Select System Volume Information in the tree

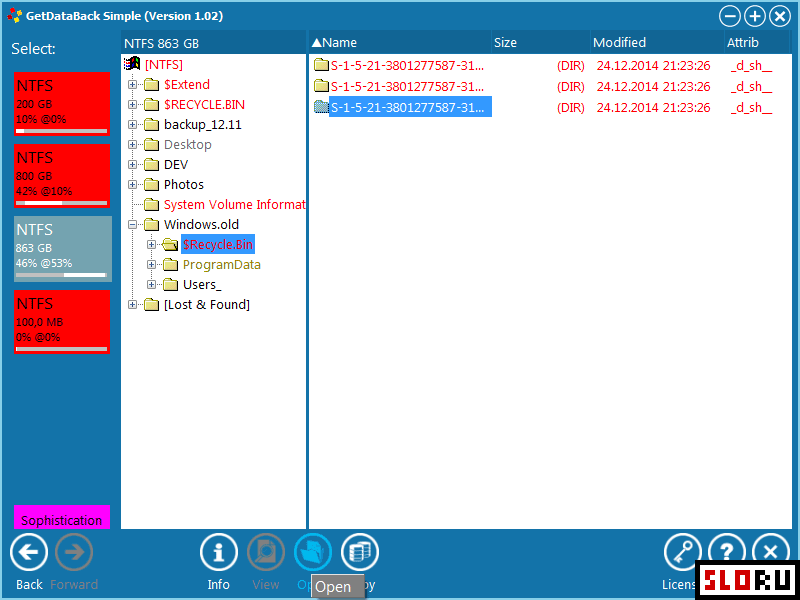(234, 205)
